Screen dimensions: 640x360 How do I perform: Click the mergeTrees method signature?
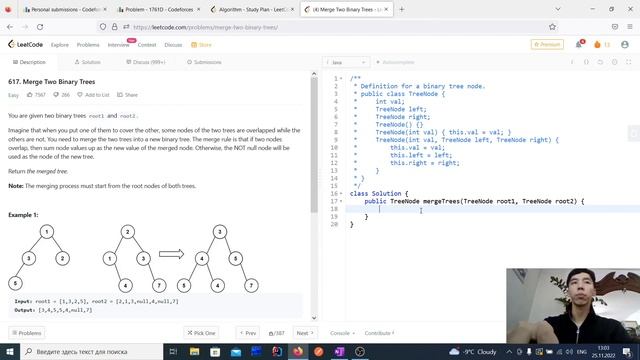click(x=474, y=201)
